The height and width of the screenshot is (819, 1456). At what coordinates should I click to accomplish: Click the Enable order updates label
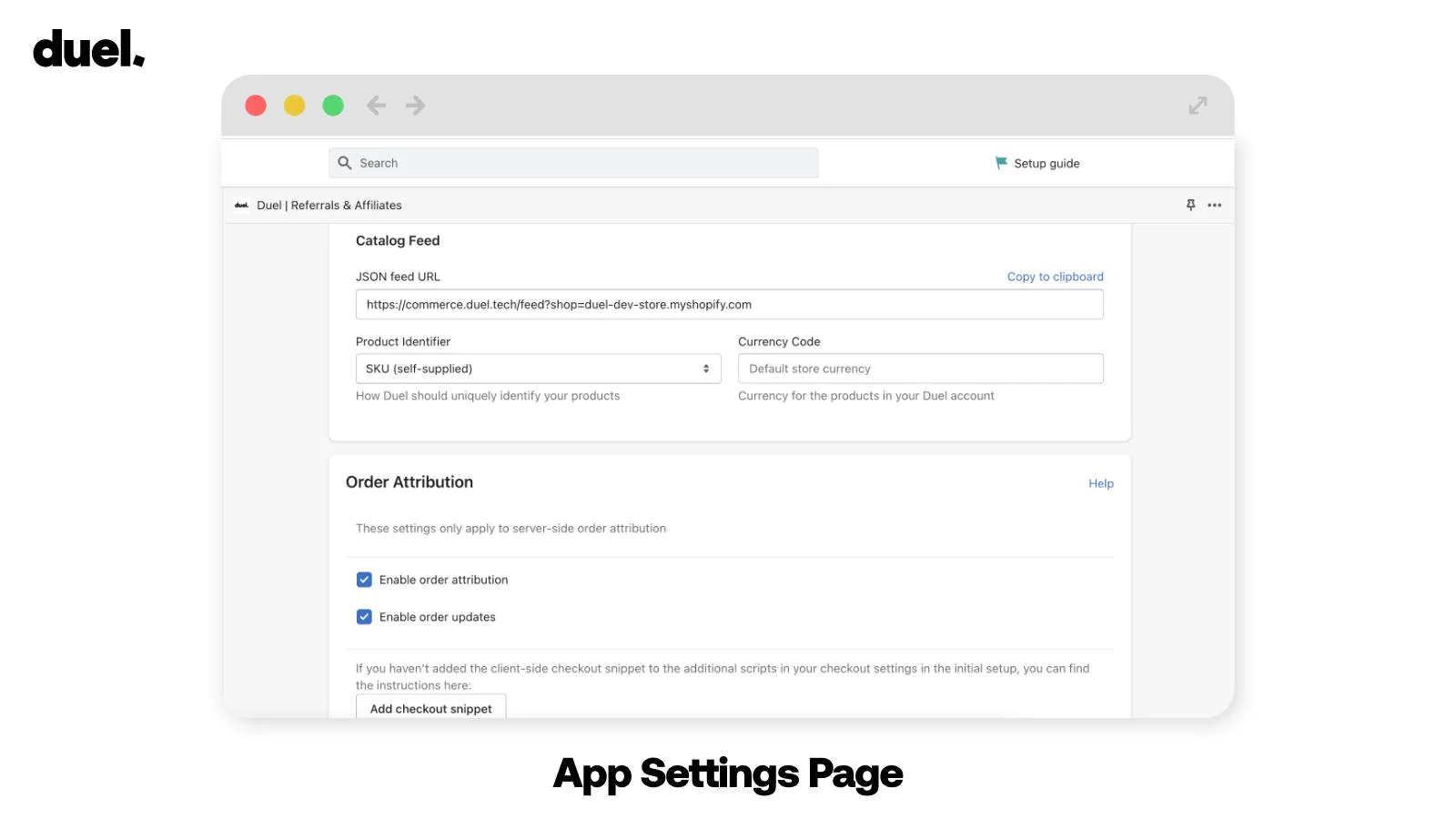click(x=438, y=617)
